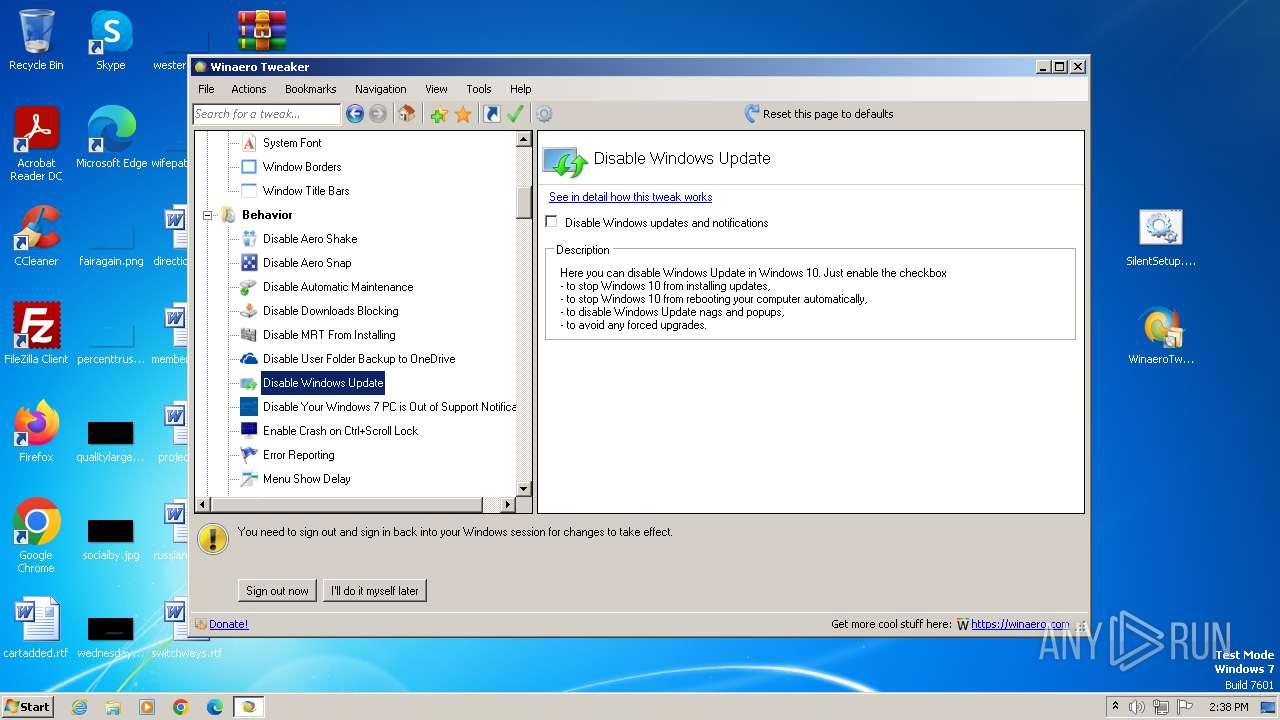Select Disable Windows Update tree item
The width and height of the screenshot is (1280, 720).
(x=323, y=383)
